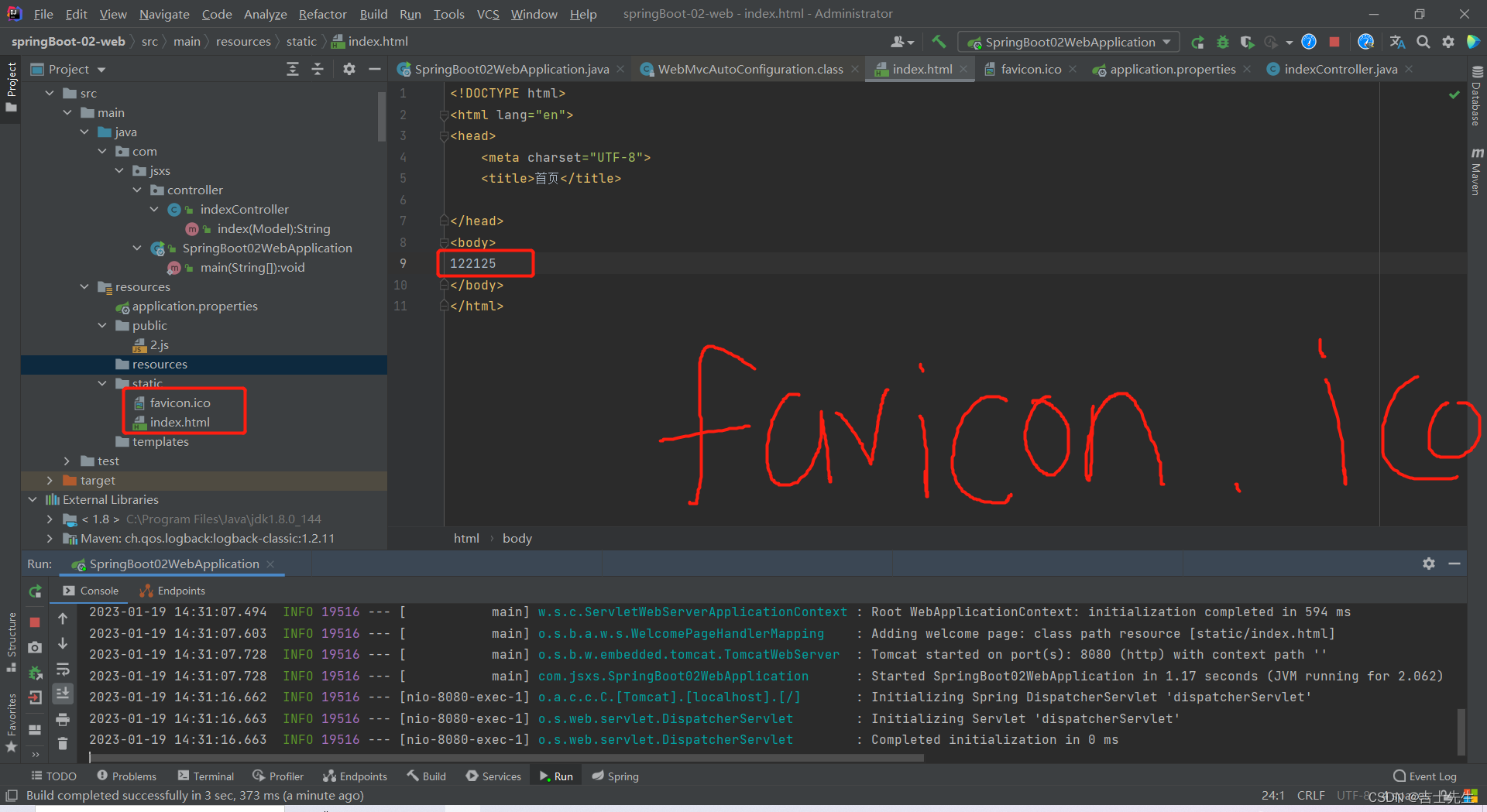Click the console horizontal scrollbar
1487x812 pixels.
pyautogui.click(x=507, y=758)
